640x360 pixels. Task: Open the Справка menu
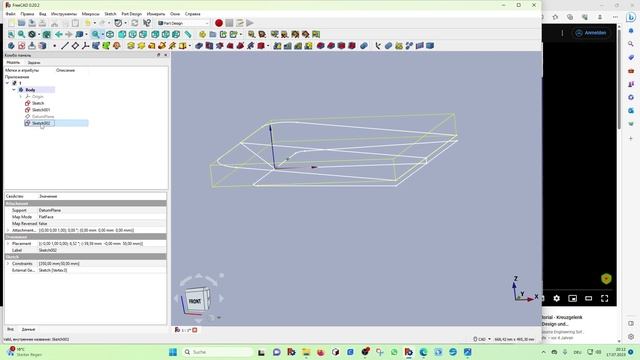tap(193, 14)
